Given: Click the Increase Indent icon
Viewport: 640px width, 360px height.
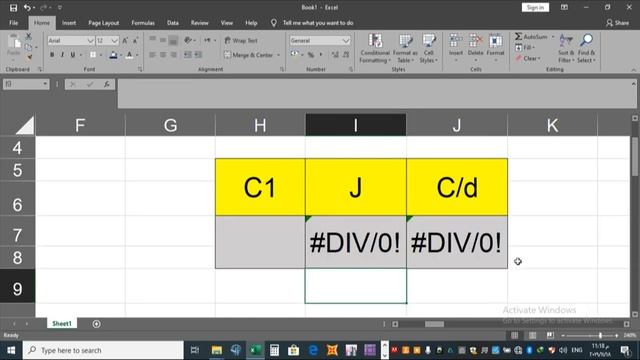Looking at the screenshot, I should pos(198,55).
